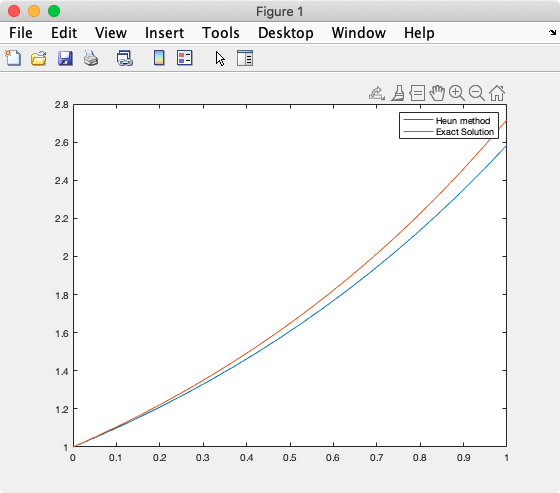560x493 pixels.
Task: Open the Desktop menu
Action: pos(286,33)
